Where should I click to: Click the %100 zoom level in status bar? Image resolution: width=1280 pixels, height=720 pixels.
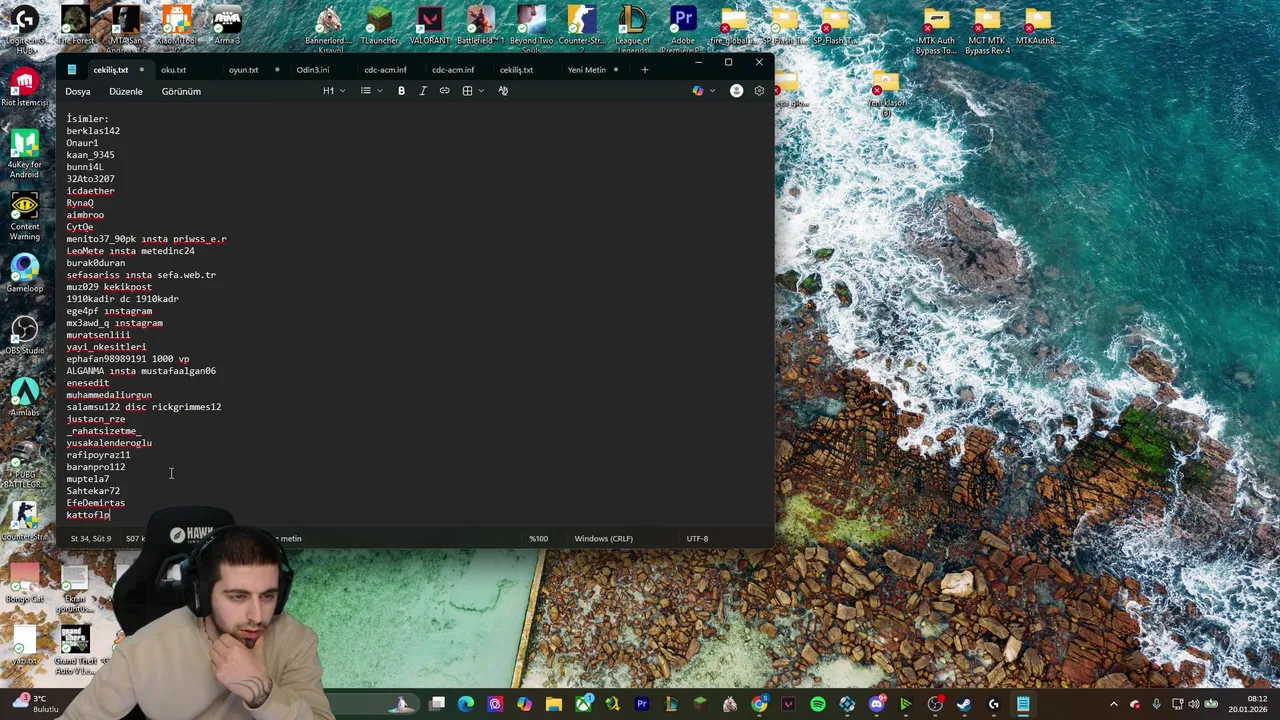click(539, 539)
